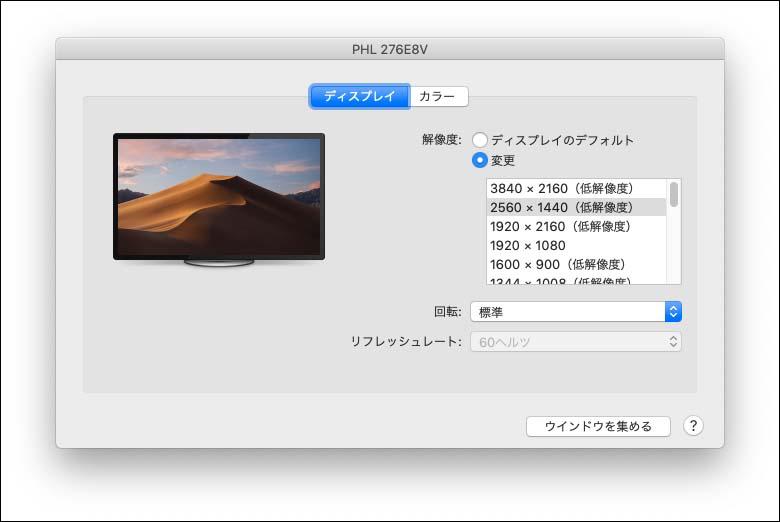Click the ウインドウを集める button
Screen dimensions: 780x522
point(598,426)
